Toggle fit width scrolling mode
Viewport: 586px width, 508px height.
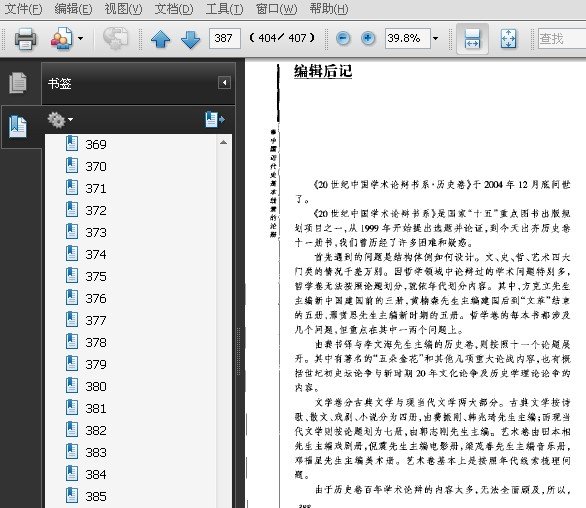(472, 39)
